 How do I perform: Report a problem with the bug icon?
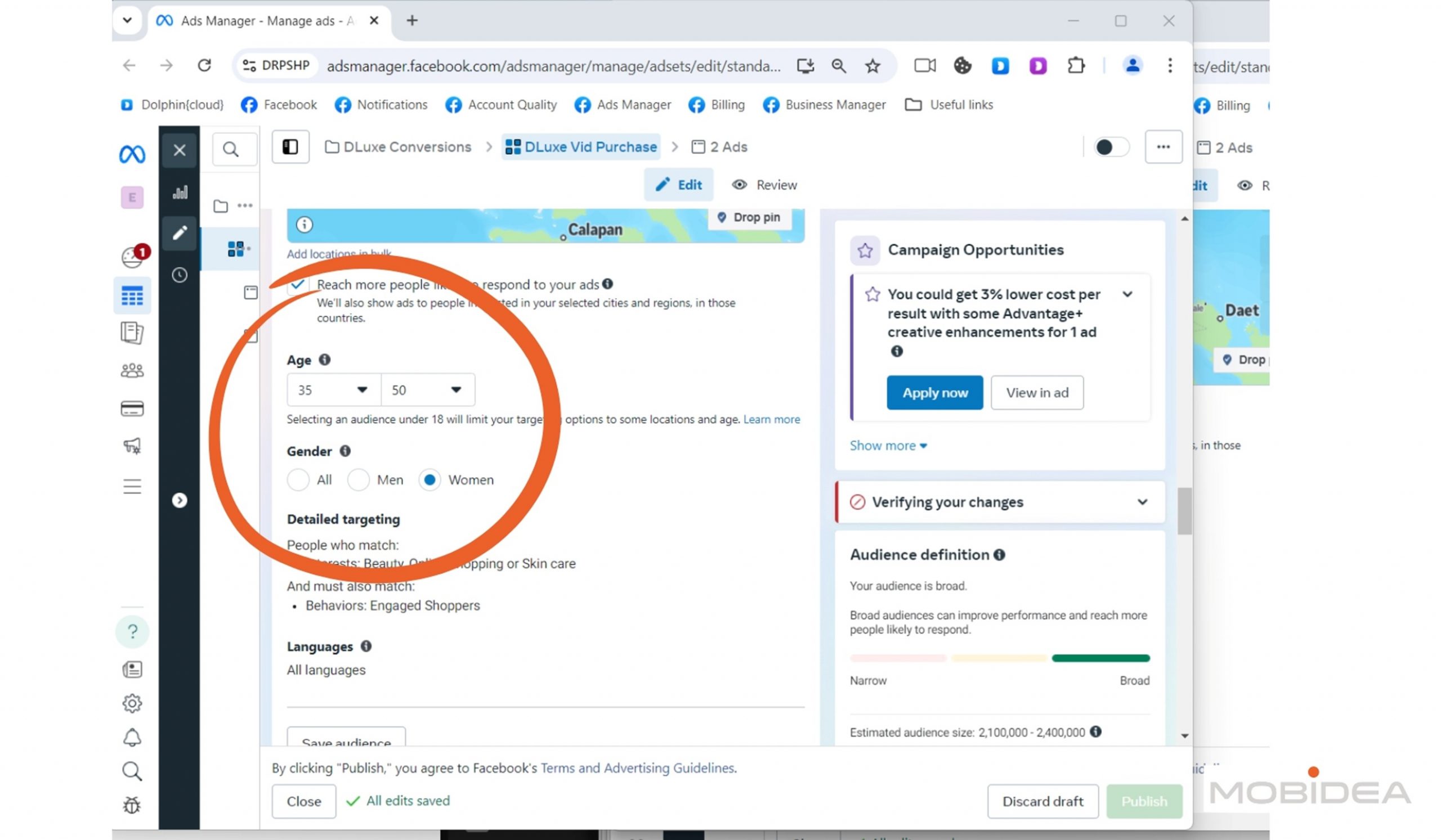[132, 805]
